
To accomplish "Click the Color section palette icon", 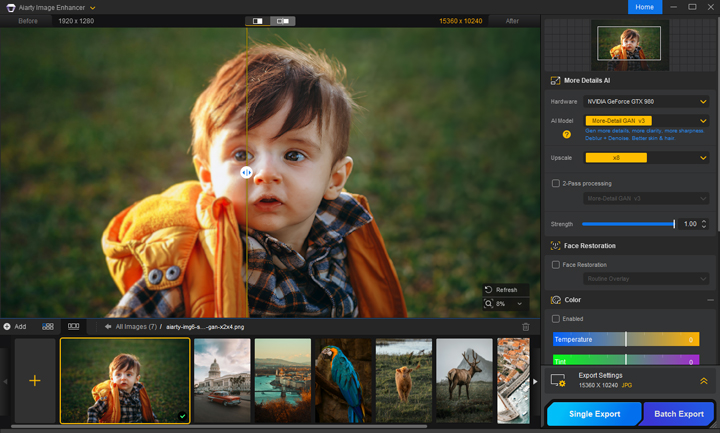I will 556,300.
